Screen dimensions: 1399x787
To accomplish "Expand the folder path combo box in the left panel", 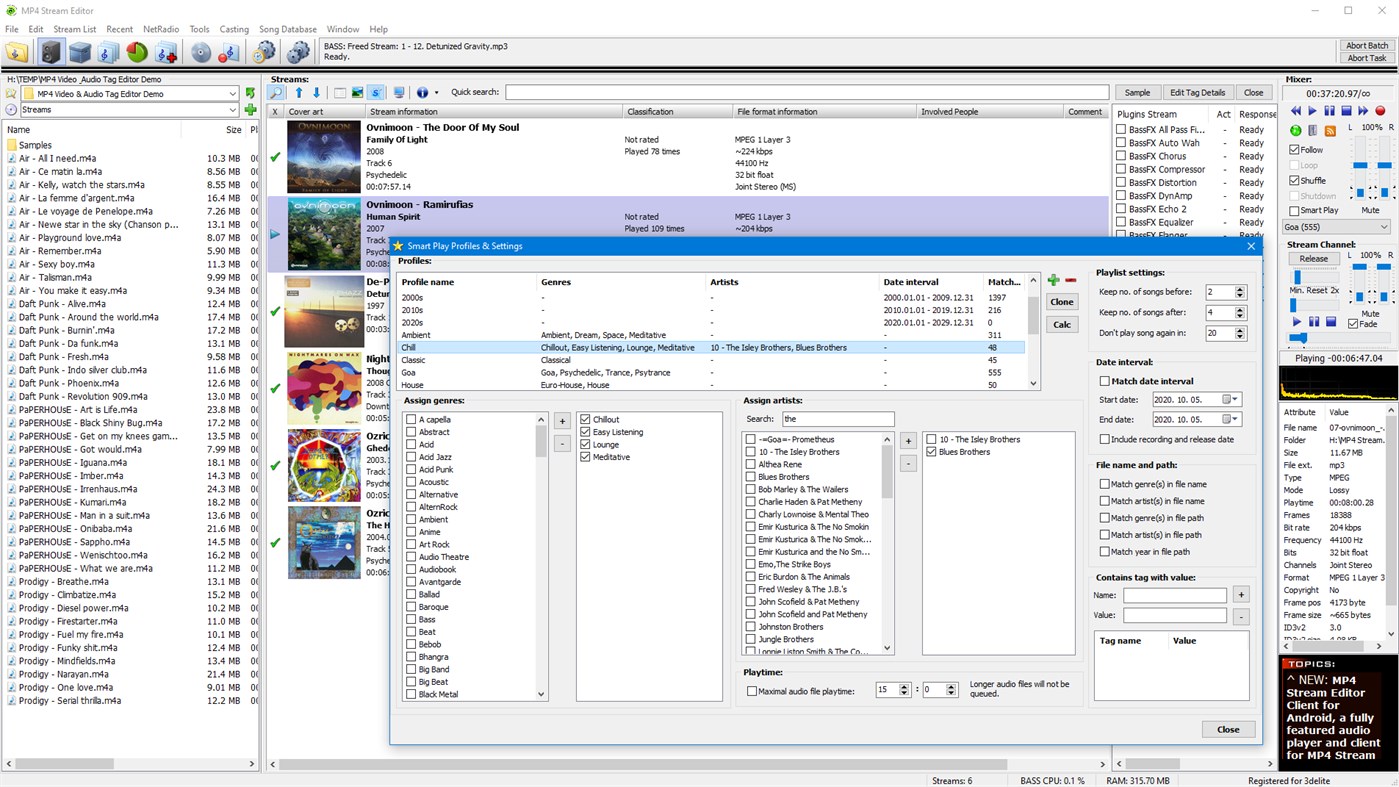I will tap(232, 93).
